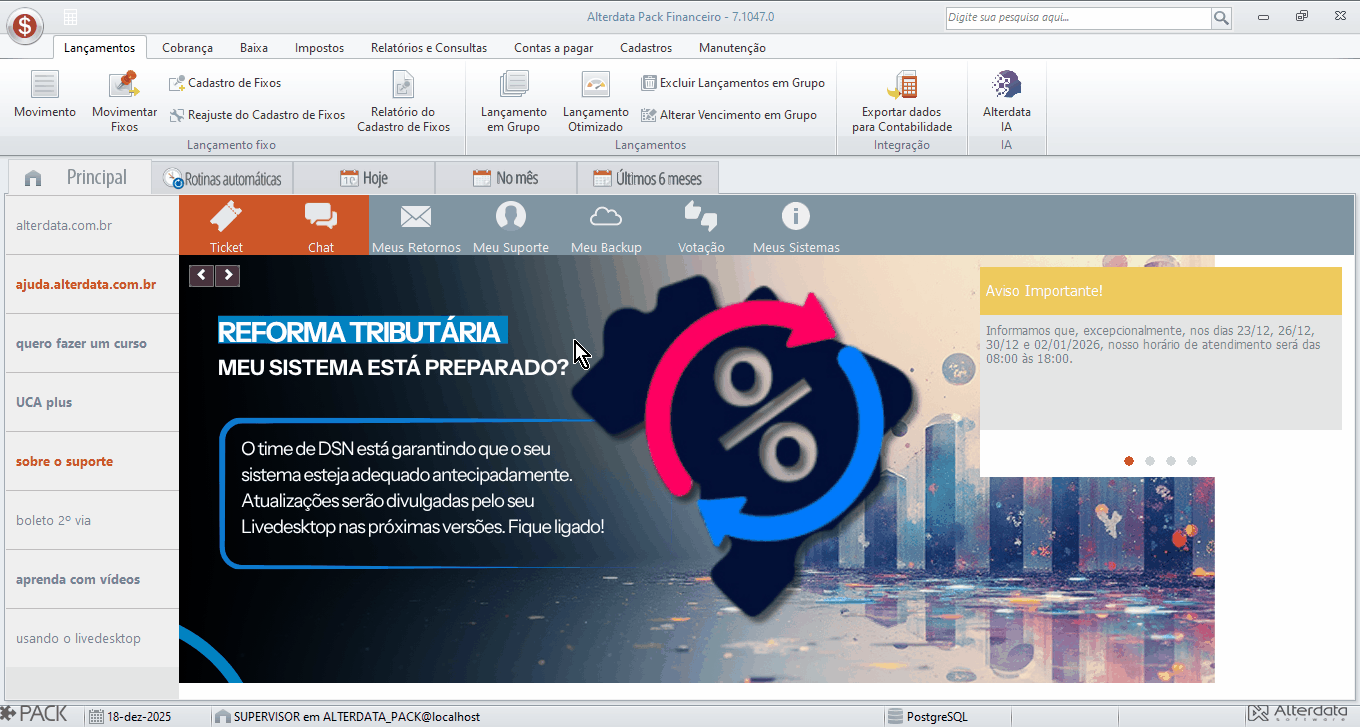This screenshot has height=727, width=1360.
Task: Click the PACK logo in status bar
Action: click(x=35, y=714)
